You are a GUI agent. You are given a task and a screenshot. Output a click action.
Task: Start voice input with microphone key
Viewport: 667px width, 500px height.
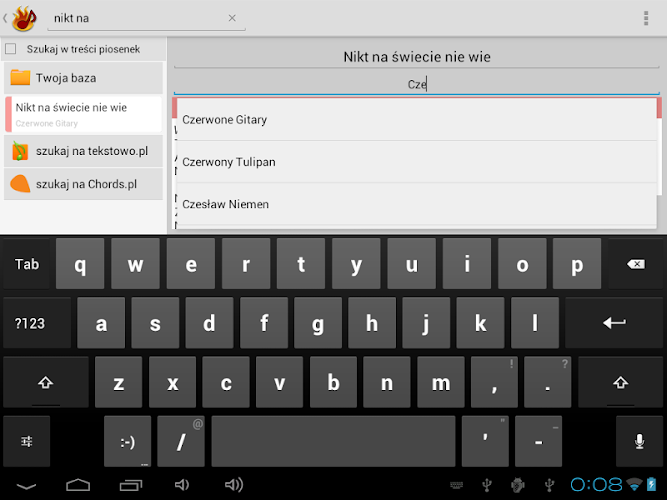(x=639, y=441)
